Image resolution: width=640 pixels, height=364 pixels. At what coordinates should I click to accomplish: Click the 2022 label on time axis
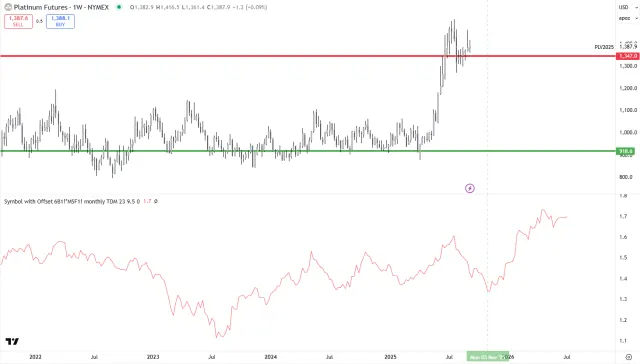point(36,357)
